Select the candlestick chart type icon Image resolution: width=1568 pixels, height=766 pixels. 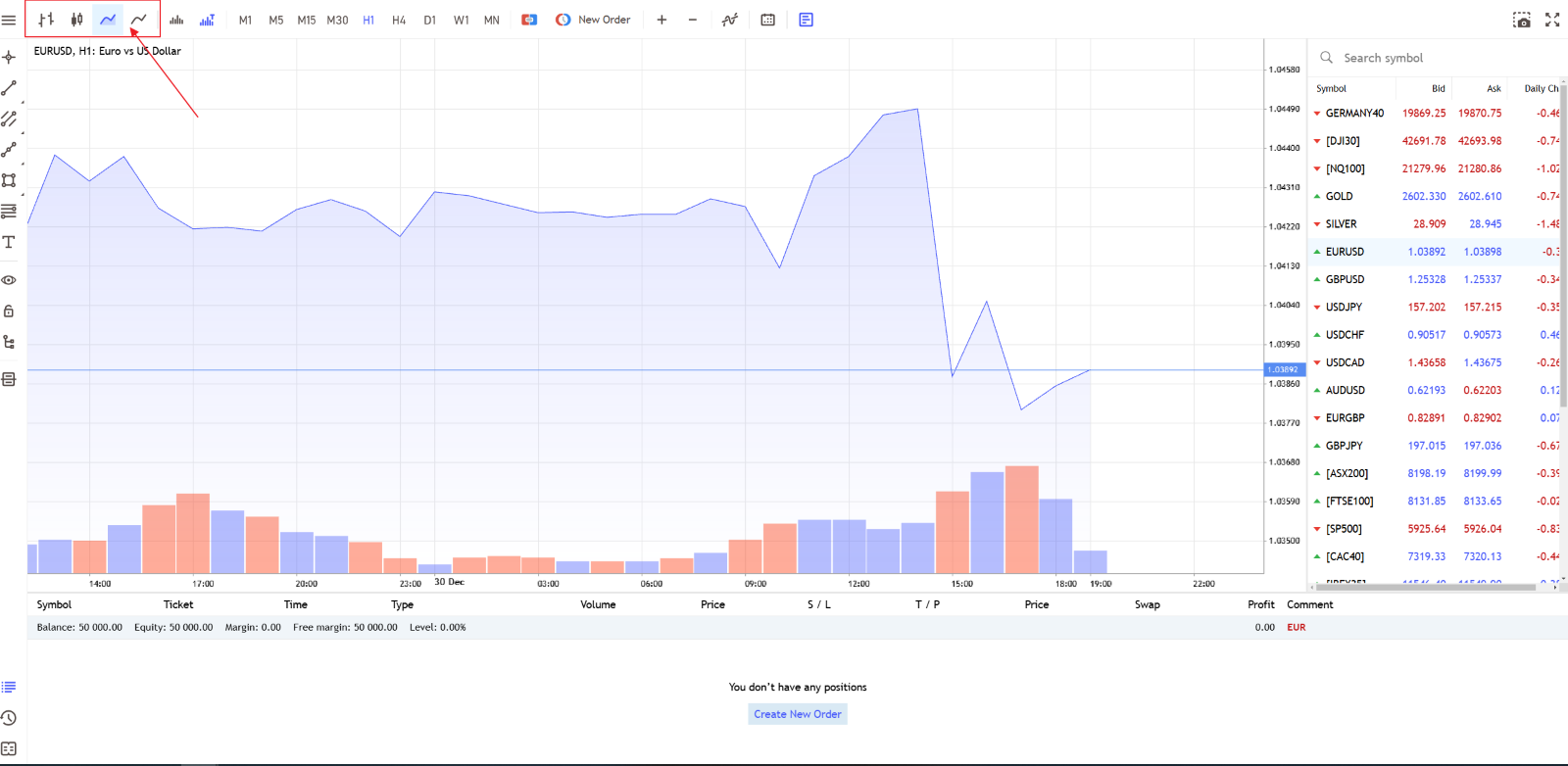point(77,20)
